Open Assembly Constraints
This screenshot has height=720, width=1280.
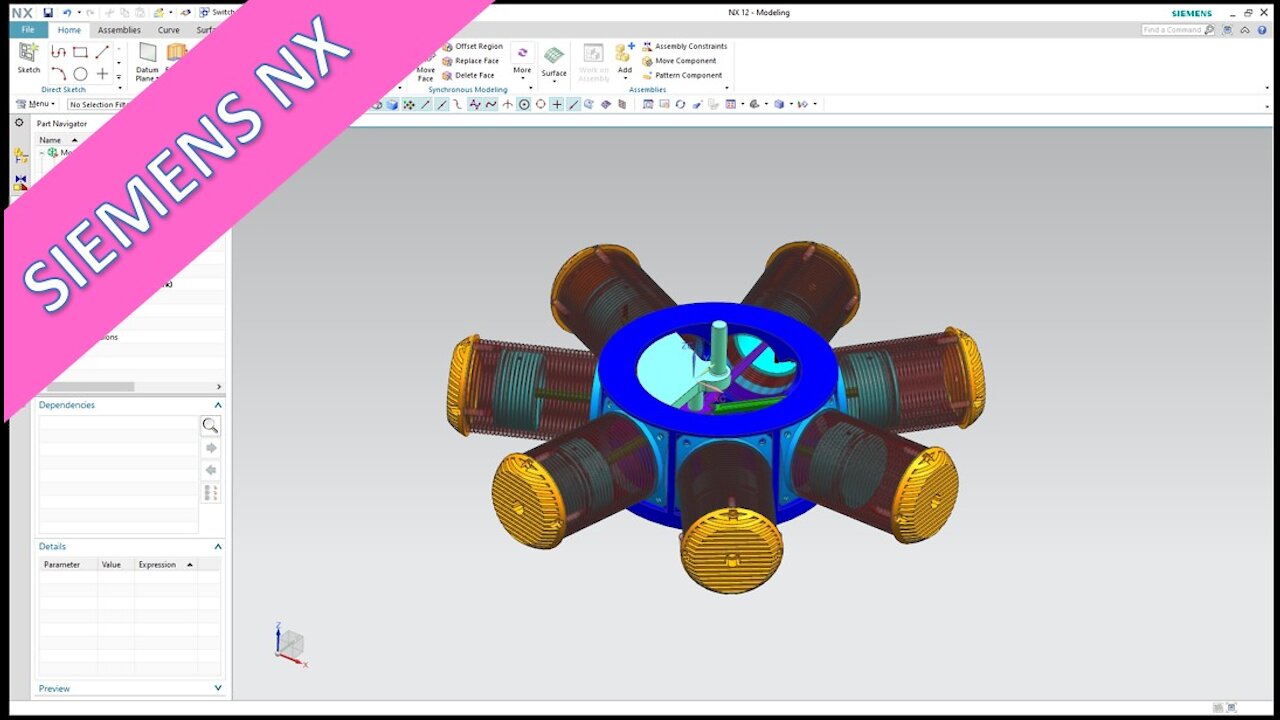click(x=684, y=46)
